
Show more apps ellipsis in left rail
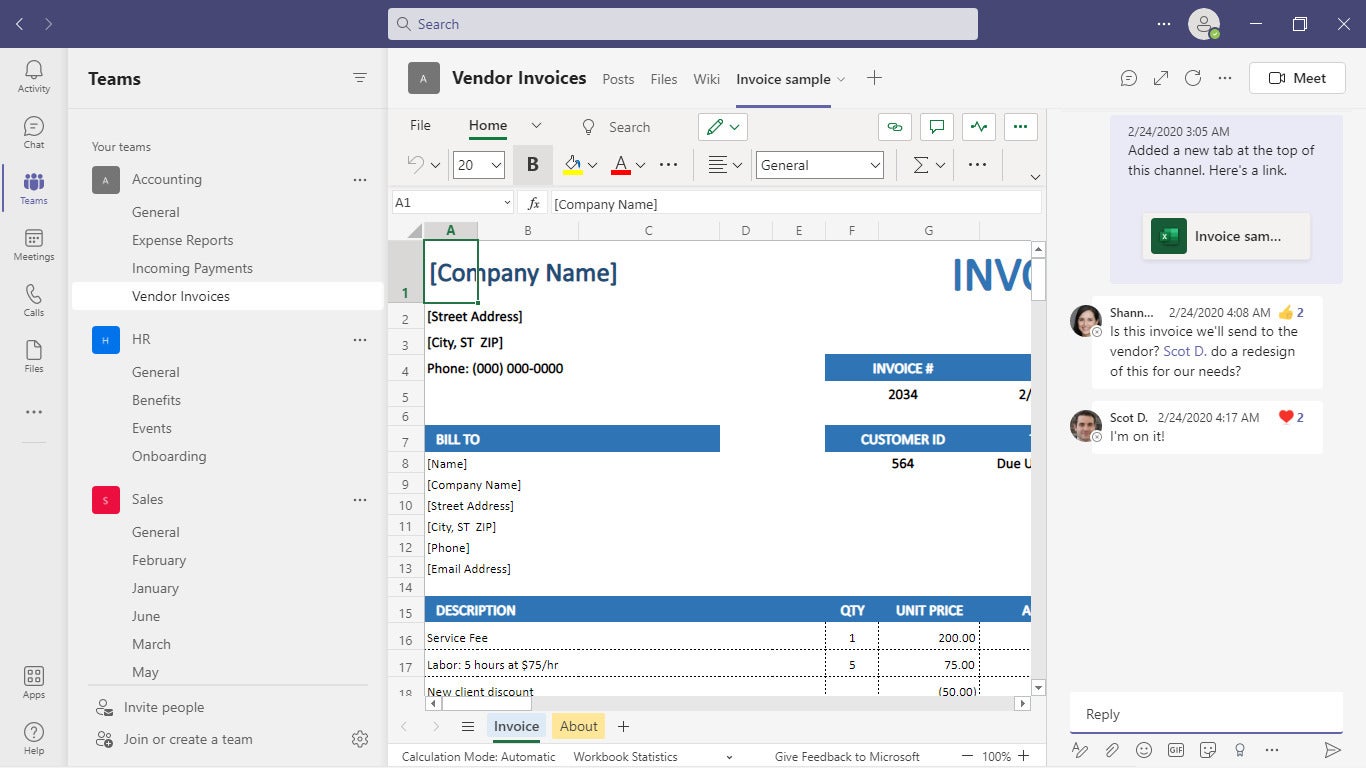point(34,412)
